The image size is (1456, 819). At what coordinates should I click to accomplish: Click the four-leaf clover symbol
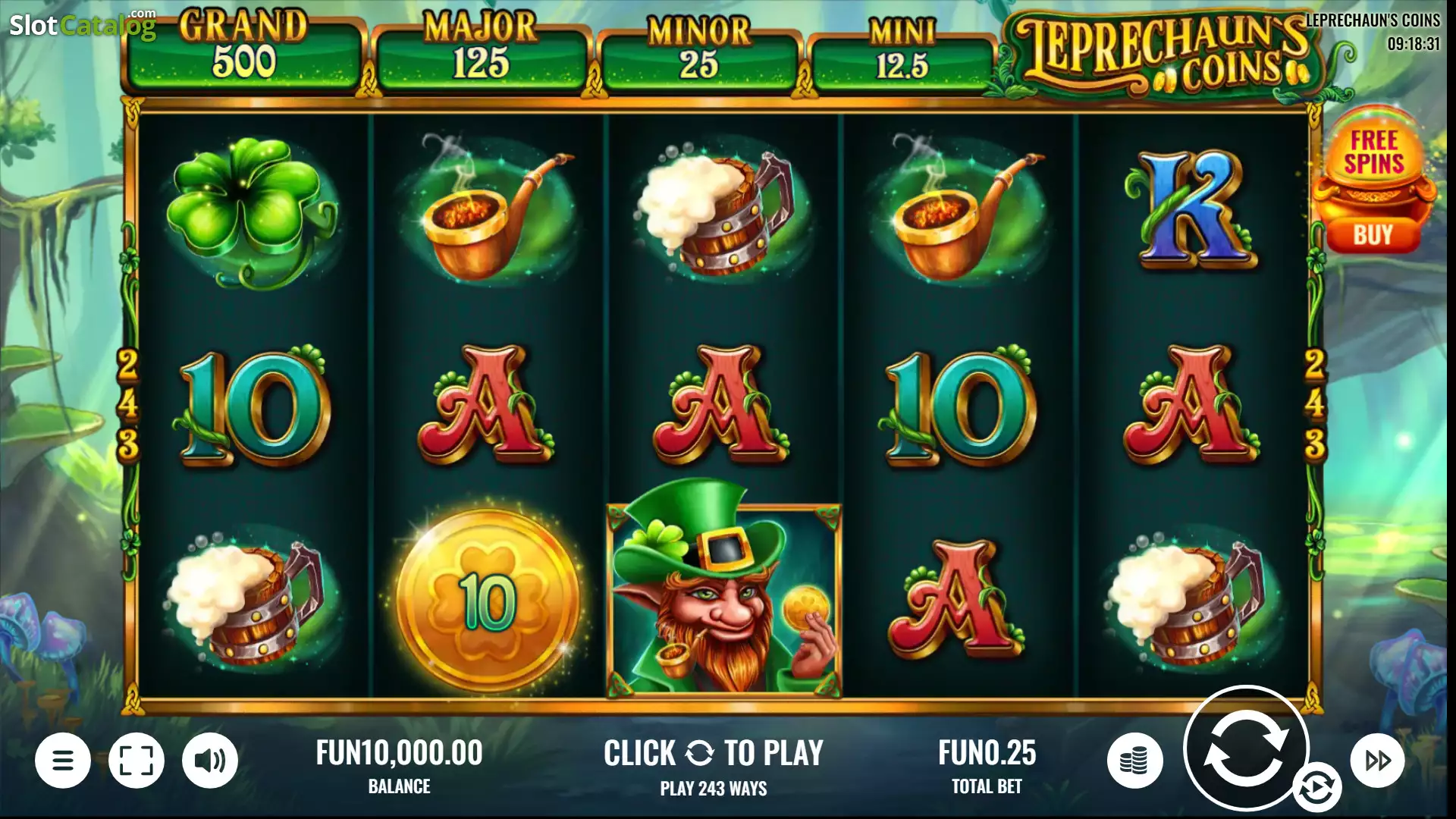coord(252,211)
